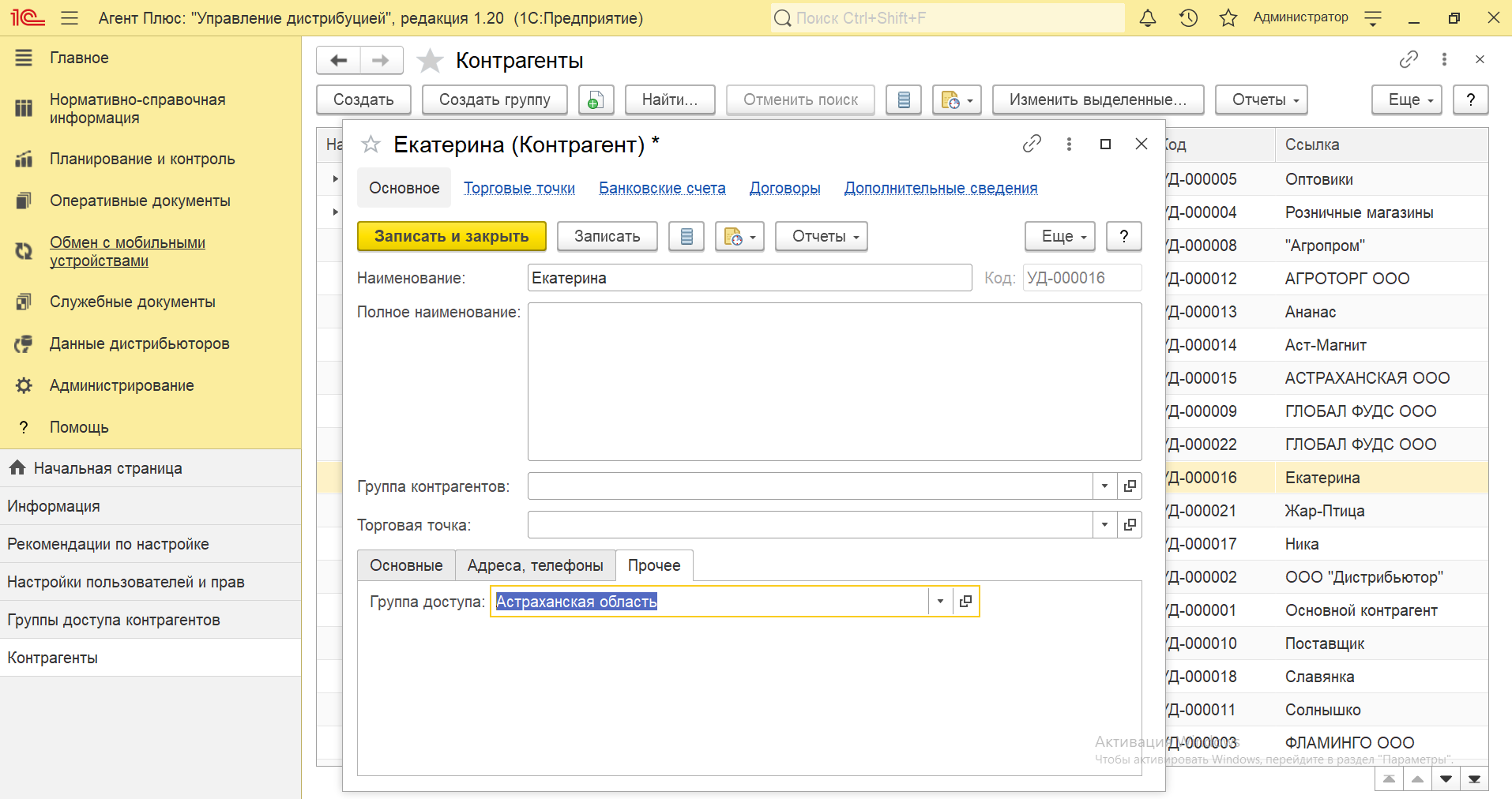Open the main sections hamburger menu
This screenshot has width=1512, height=799.
pyautogui.click(x=70, y=18)
